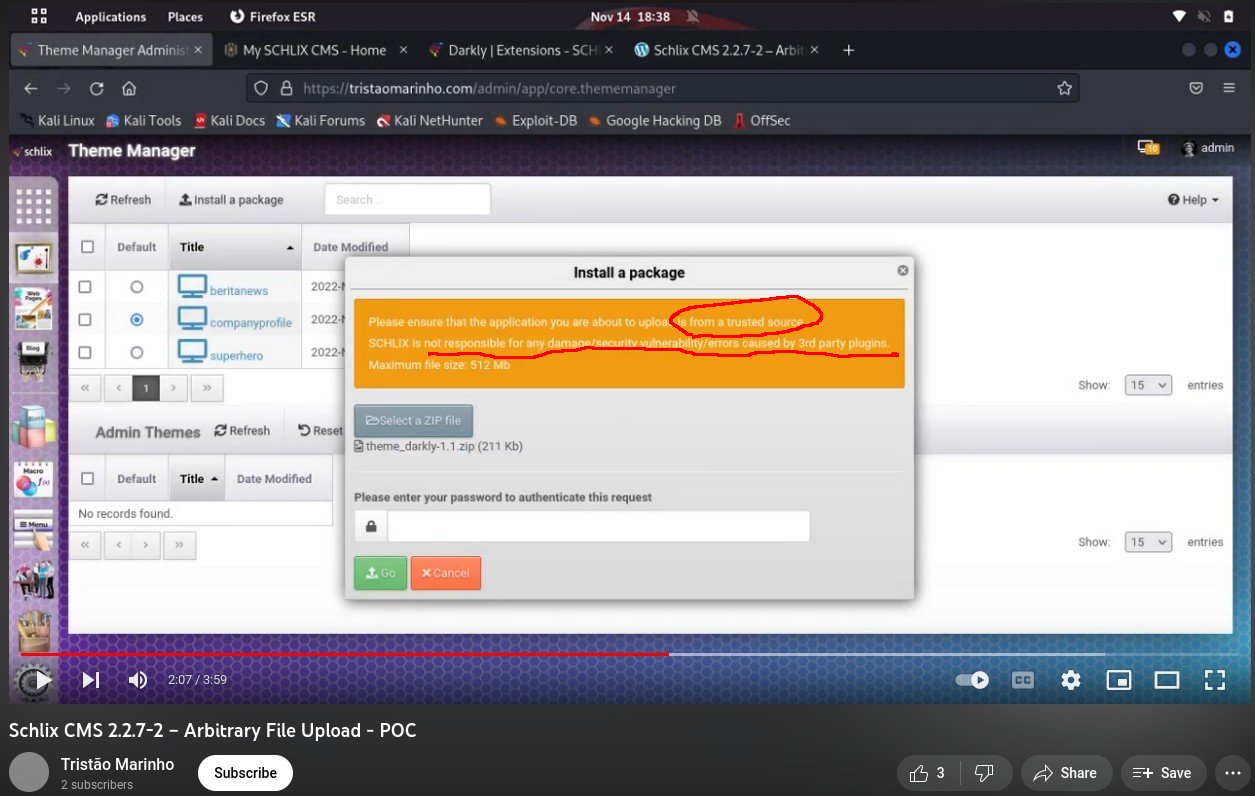Open the Places menu
The width and height of the screenshot is (1255, 796).
pyautogui.click(x=185, y=17)
